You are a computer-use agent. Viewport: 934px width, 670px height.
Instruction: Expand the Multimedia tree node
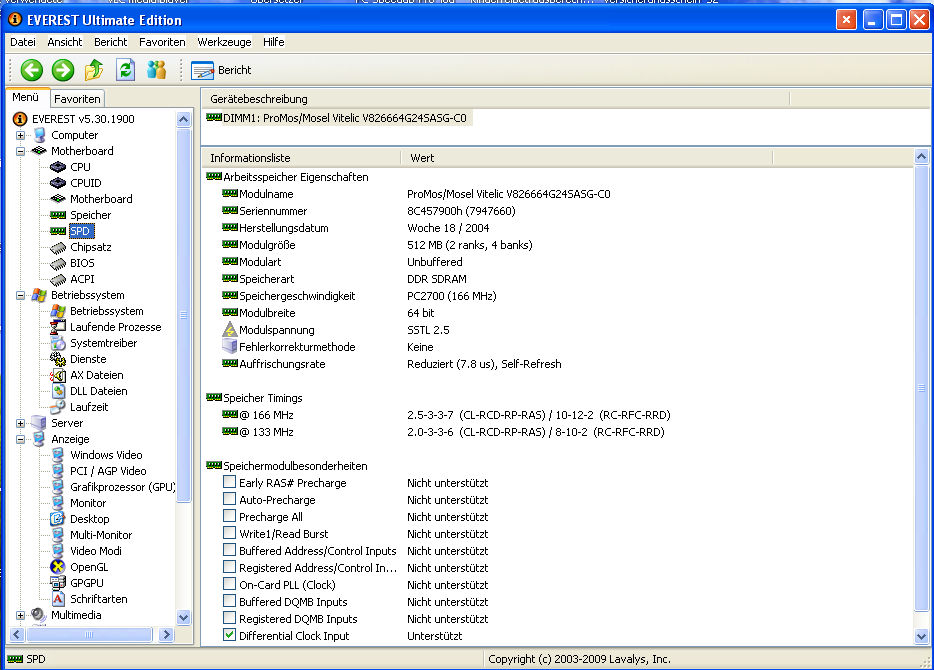(20, 615)
